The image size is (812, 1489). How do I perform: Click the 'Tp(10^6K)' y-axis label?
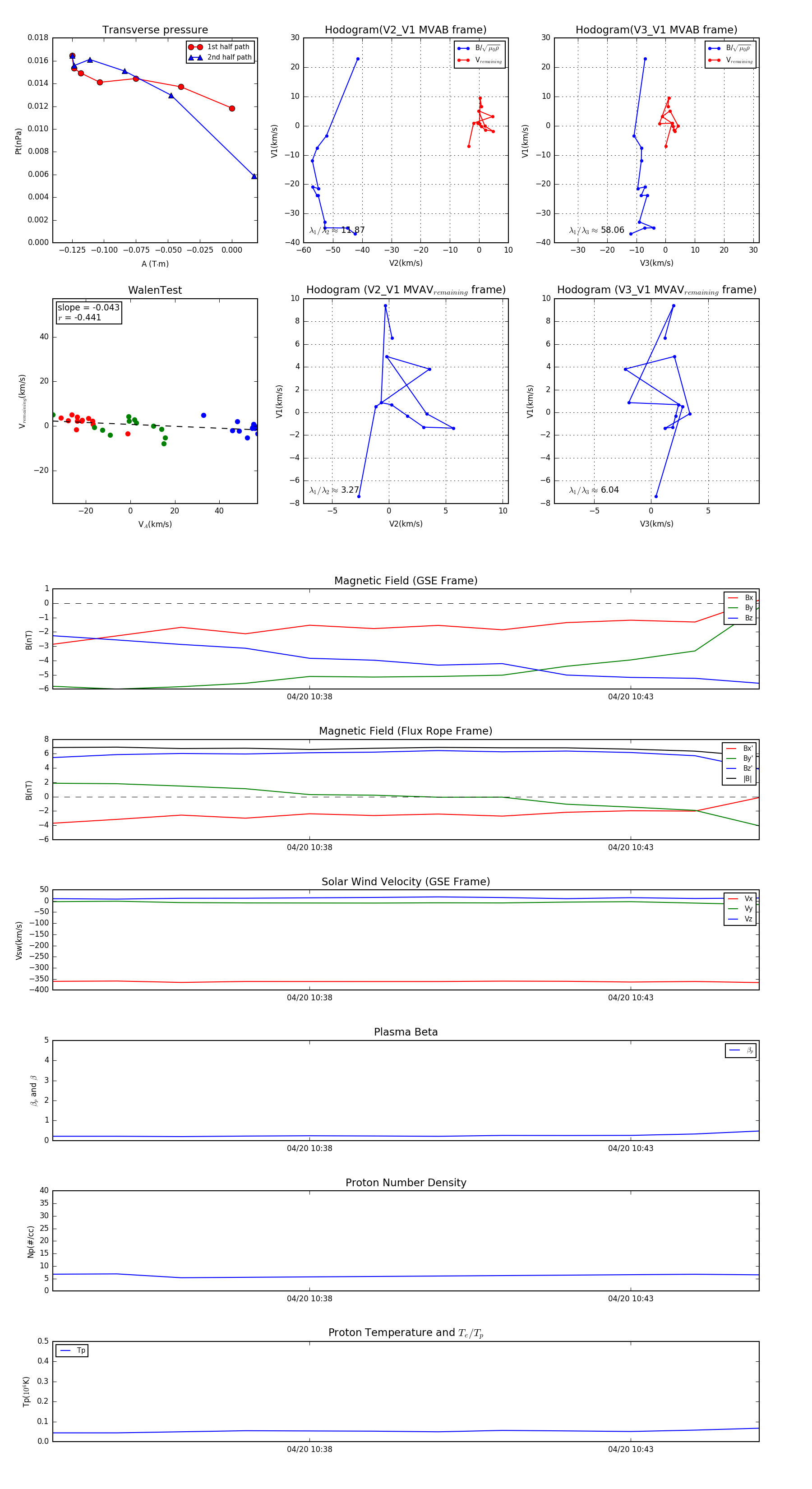26,1392
